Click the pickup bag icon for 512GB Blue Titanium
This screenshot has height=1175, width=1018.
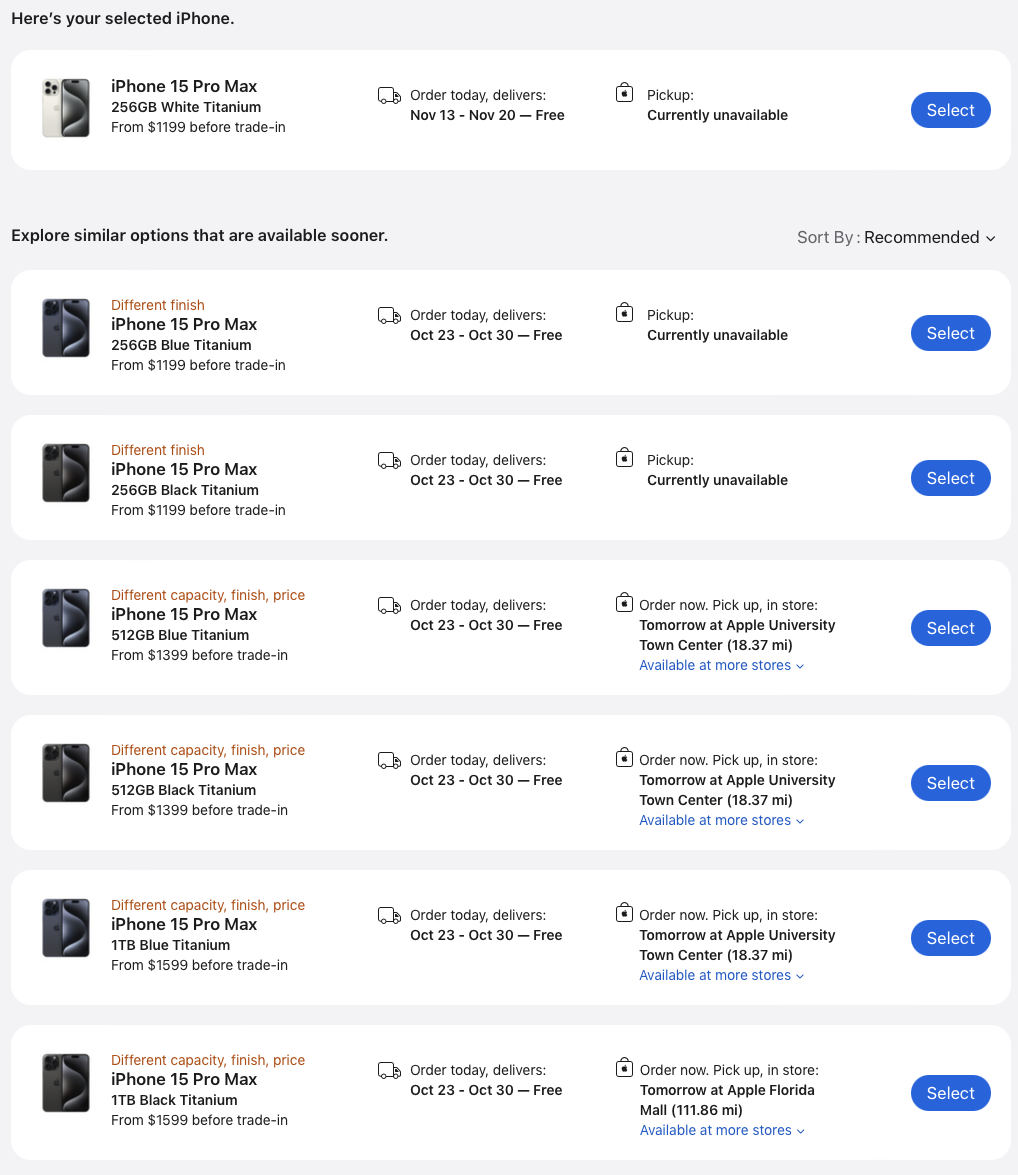(x=624, y=603)
